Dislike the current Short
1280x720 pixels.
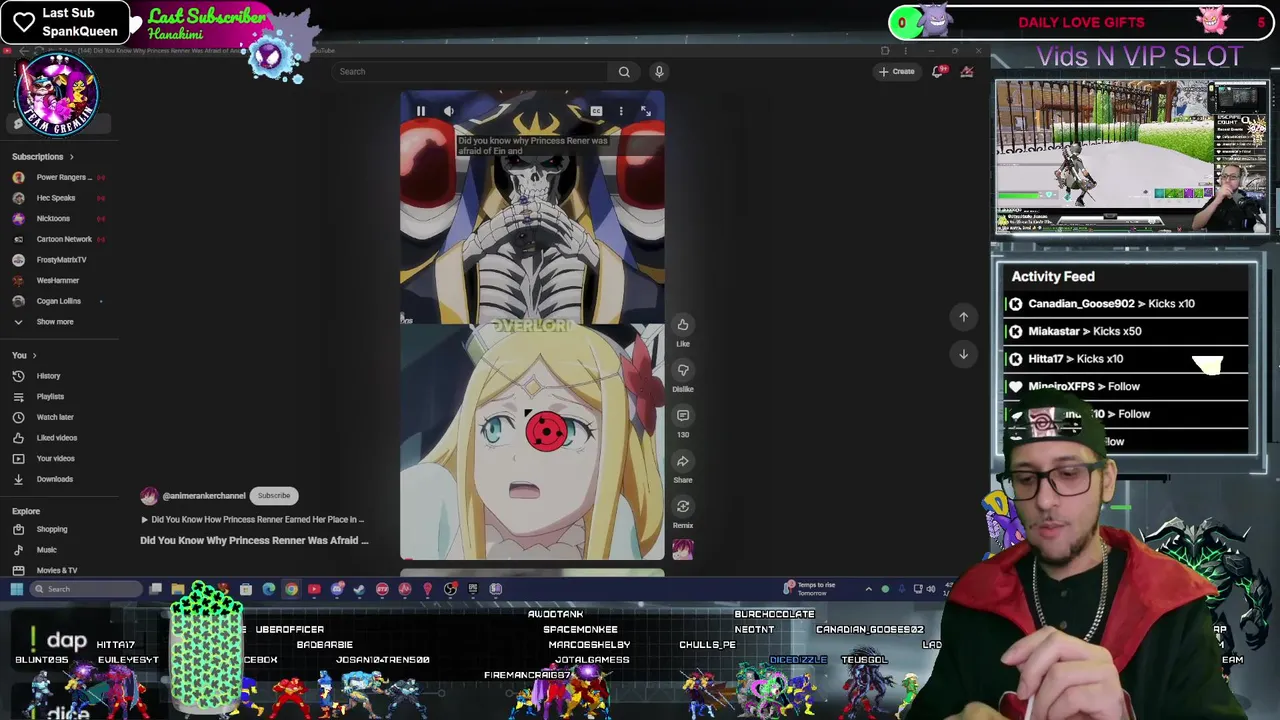683,370
